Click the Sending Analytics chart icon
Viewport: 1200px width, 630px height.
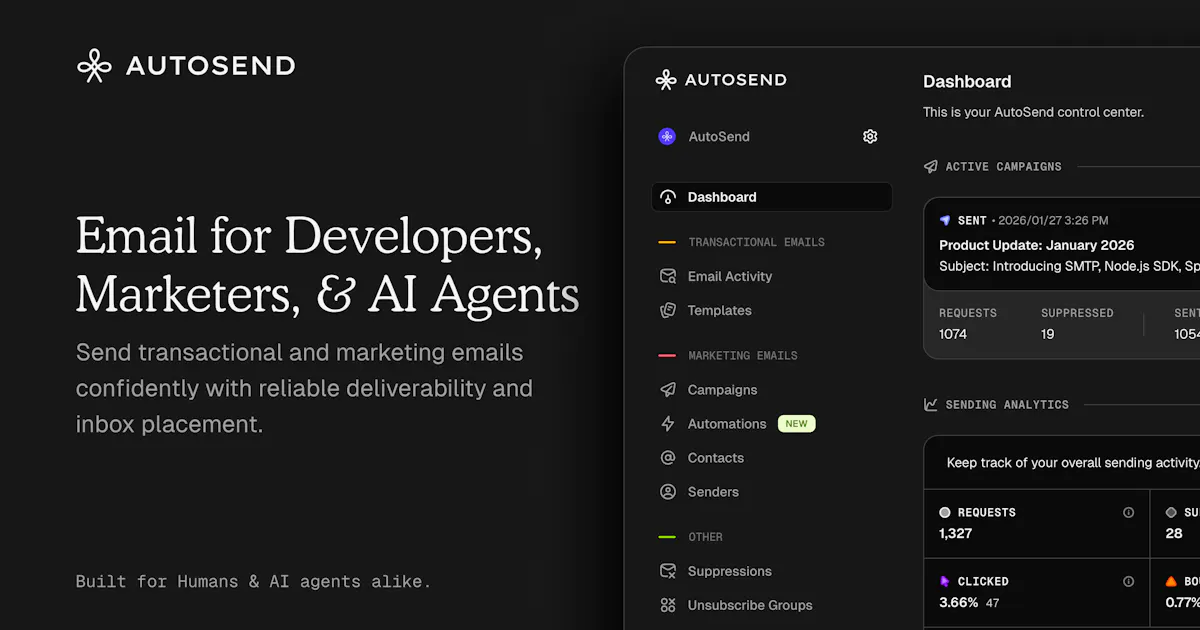pos(931,405)
